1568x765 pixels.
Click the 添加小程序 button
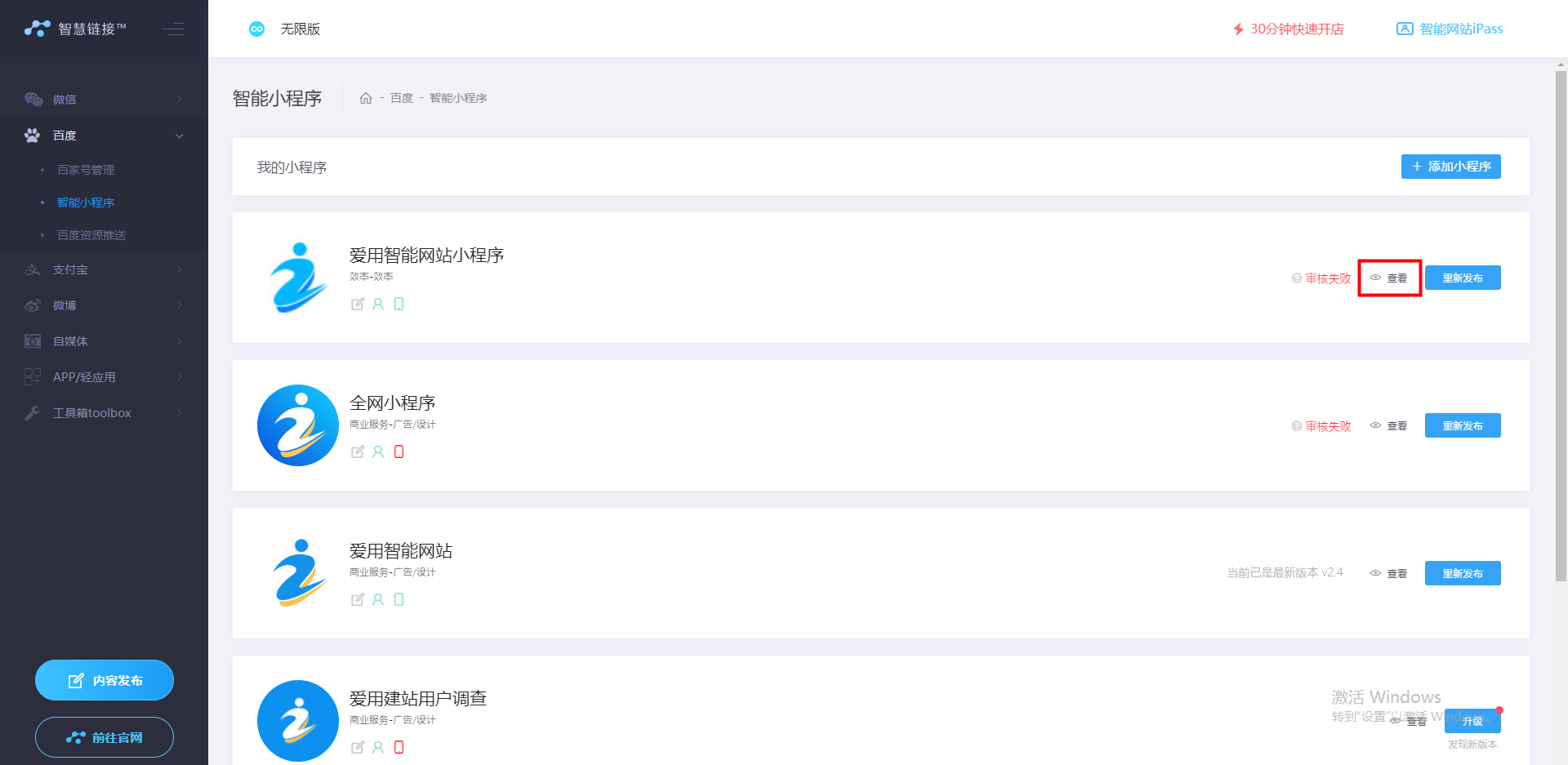[1450, 167]
